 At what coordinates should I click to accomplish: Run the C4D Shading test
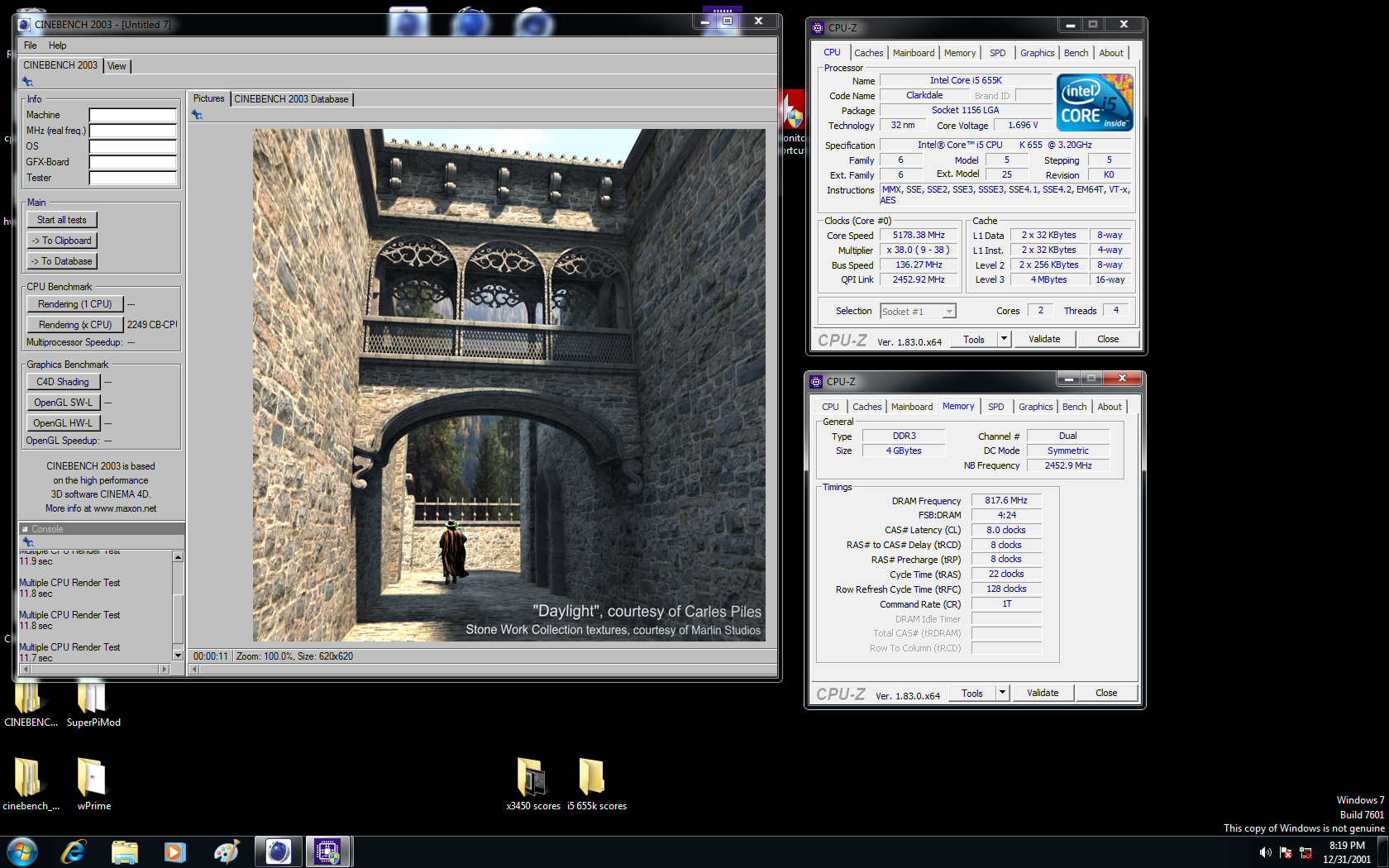coord(64,382)
